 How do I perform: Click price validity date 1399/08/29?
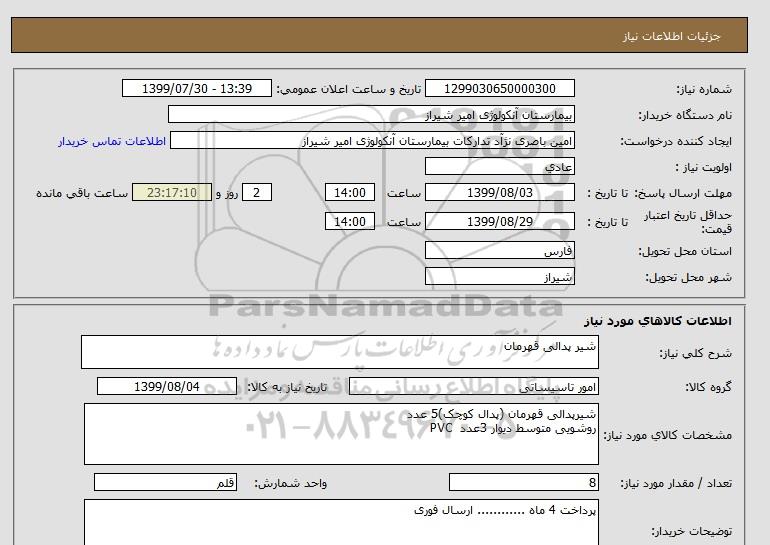click(499, 222)
